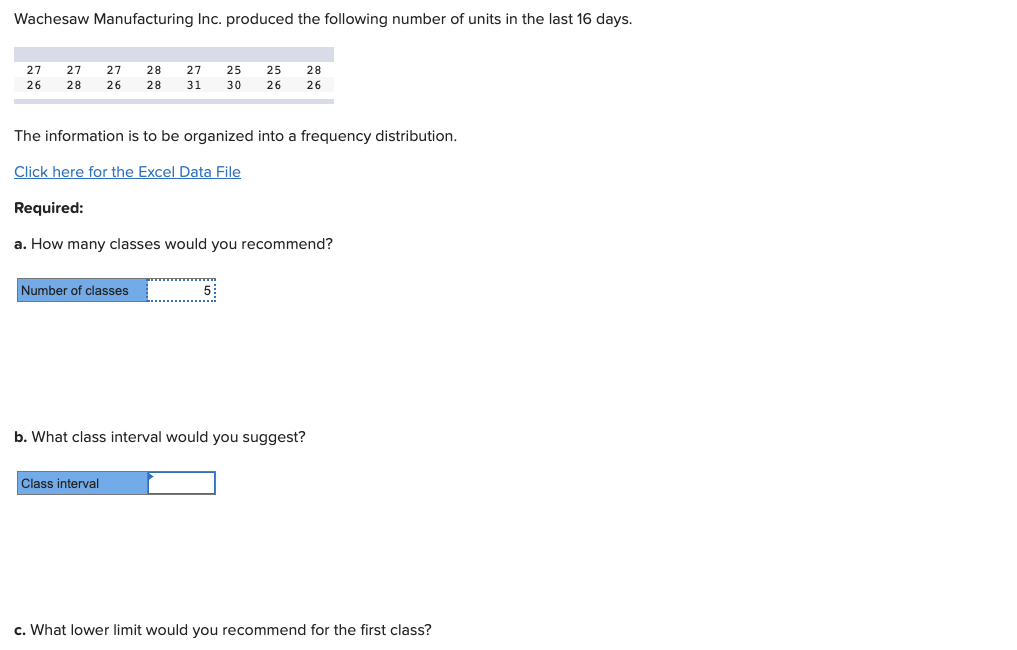Click the question a text
Image resolution: width=1017 pixels, height=650 pixels.
pyautogui.click(x=173, y=244)
